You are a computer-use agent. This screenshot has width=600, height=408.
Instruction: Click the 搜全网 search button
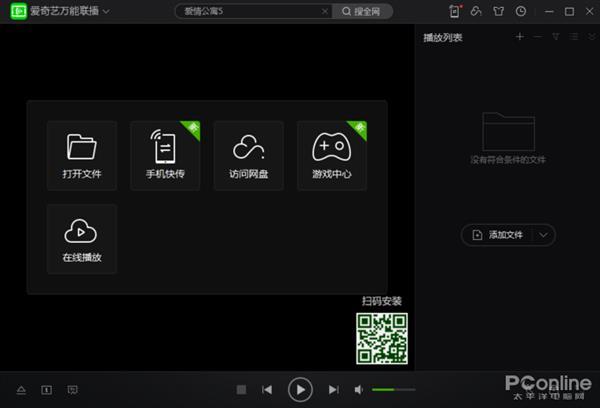click(x=362, y=11)
